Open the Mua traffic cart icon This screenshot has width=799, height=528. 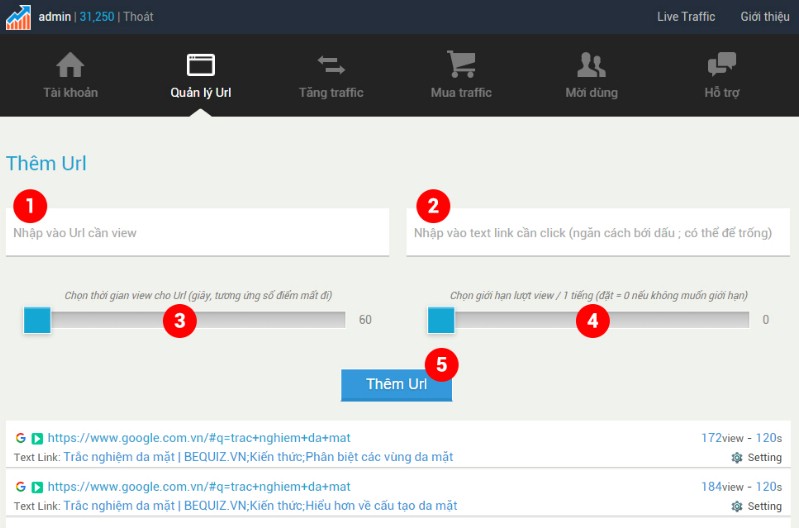point(461,64)
